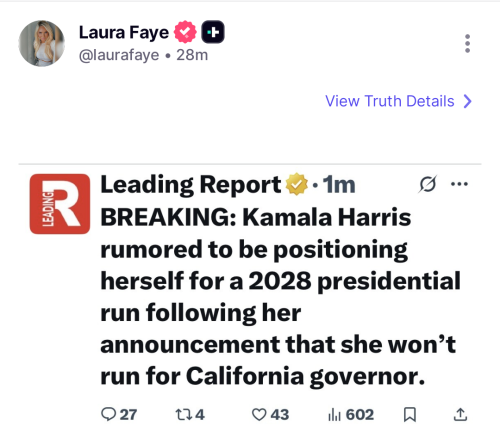This screenshot has height=444, width=500.
Task: Click the share upload icon
Action: pyautogui.click(x=460, y=414)
